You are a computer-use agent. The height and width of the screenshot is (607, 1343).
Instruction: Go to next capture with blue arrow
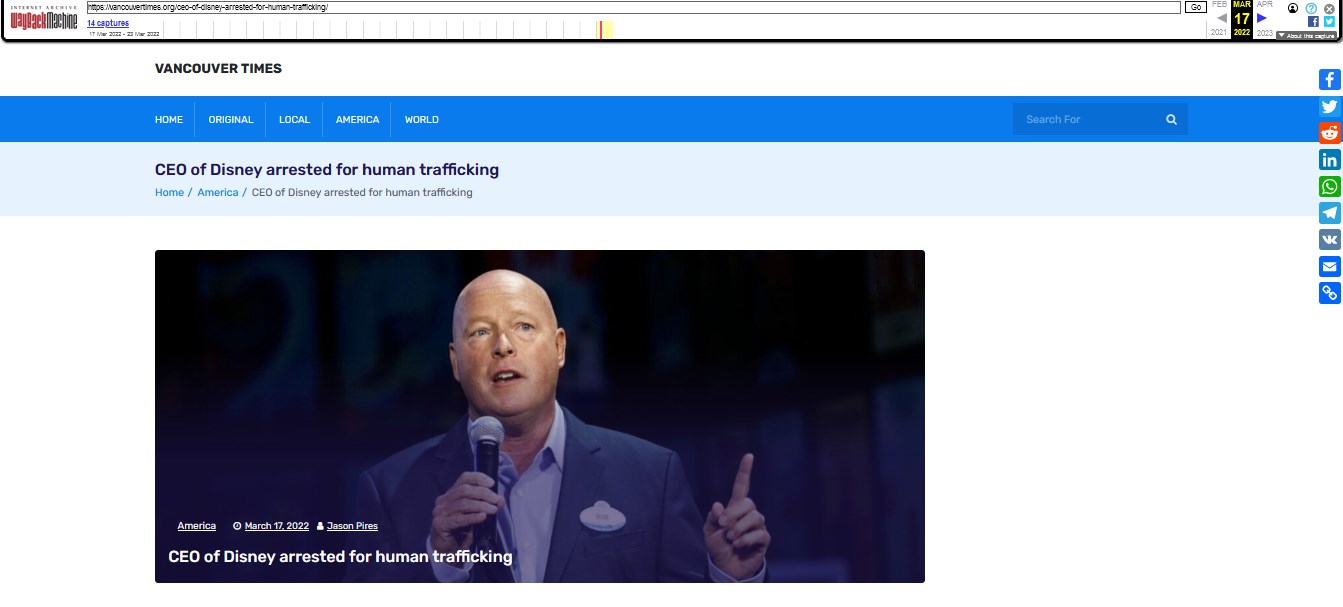point(1262,18)
